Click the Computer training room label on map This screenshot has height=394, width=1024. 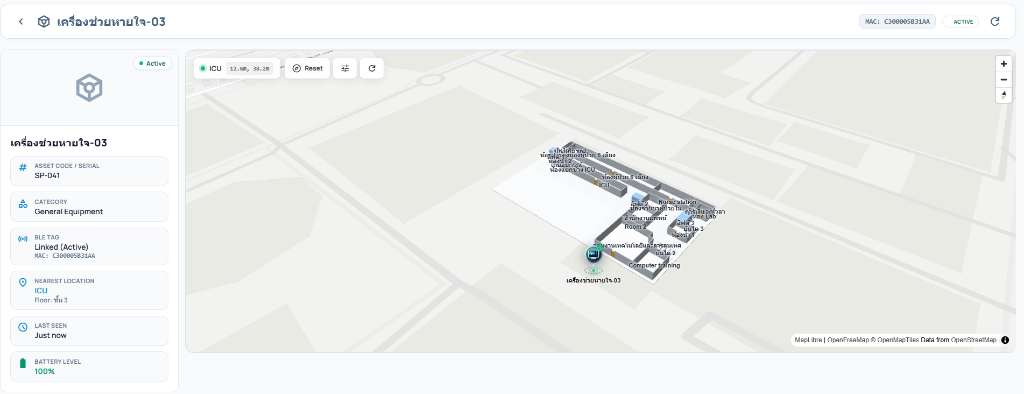tap(654, 265)
